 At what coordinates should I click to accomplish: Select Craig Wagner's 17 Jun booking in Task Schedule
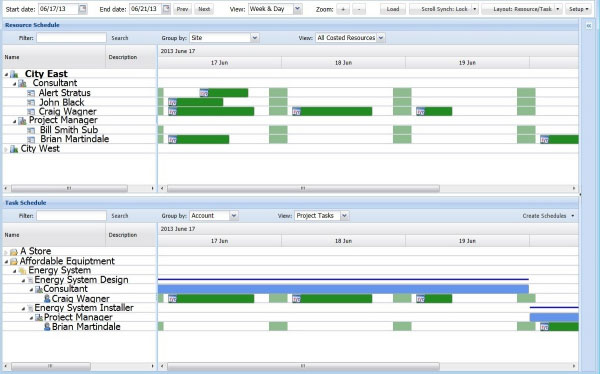211,299
